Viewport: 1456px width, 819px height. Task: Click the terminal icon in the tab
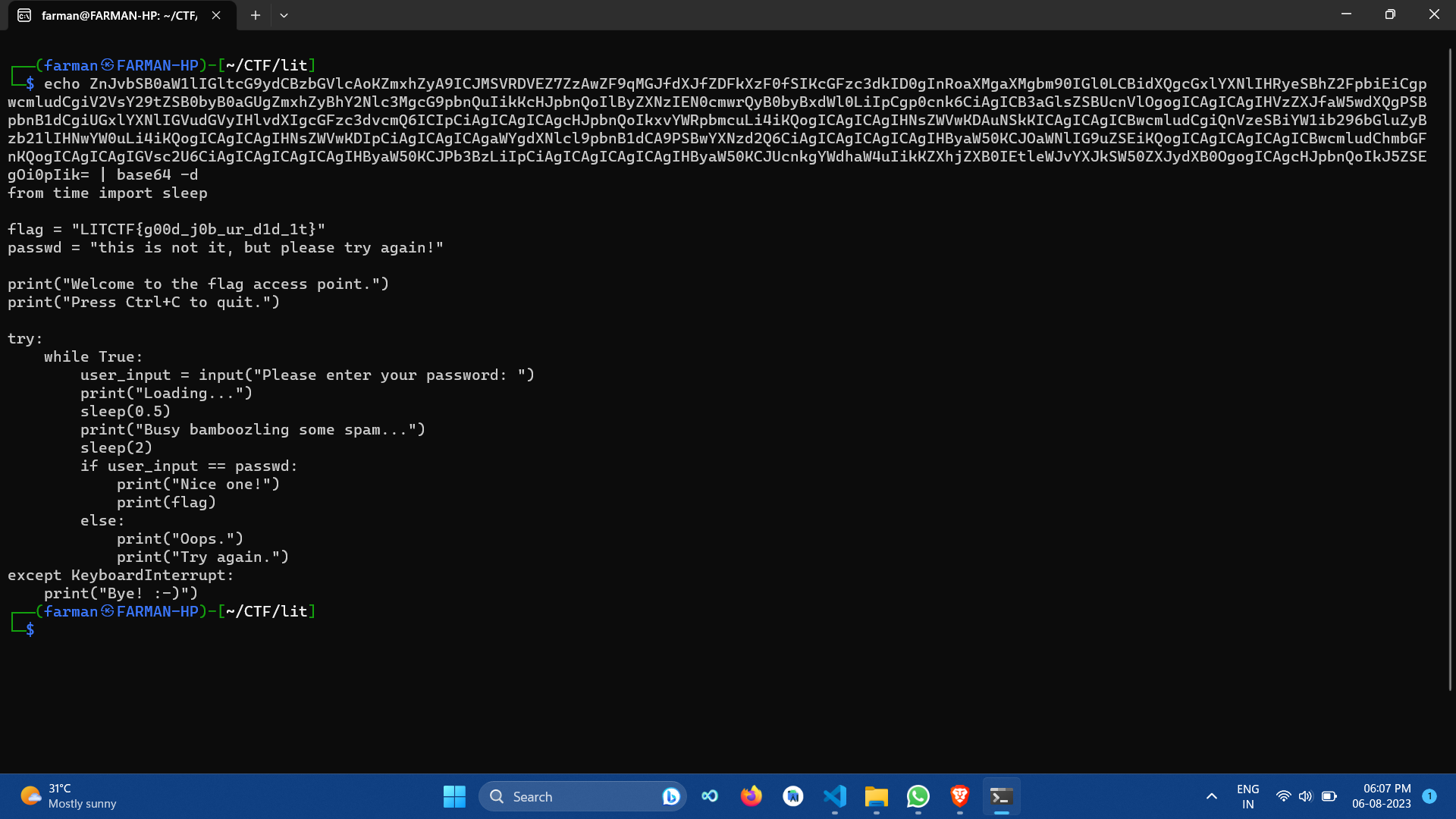tap(24, 15)
